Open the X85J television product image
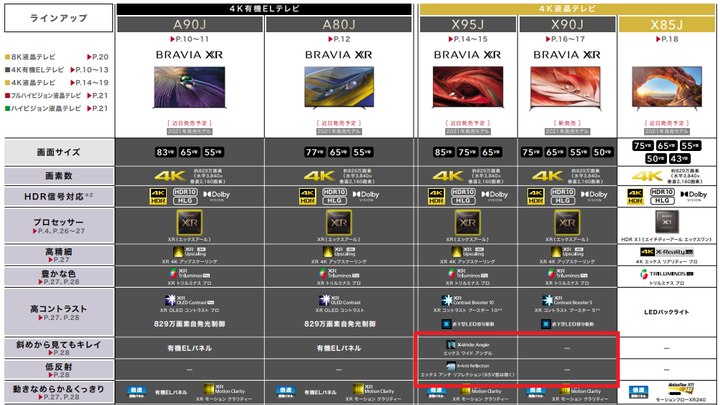The height and width of the screenshot is (405, 720). coord(667,88)
